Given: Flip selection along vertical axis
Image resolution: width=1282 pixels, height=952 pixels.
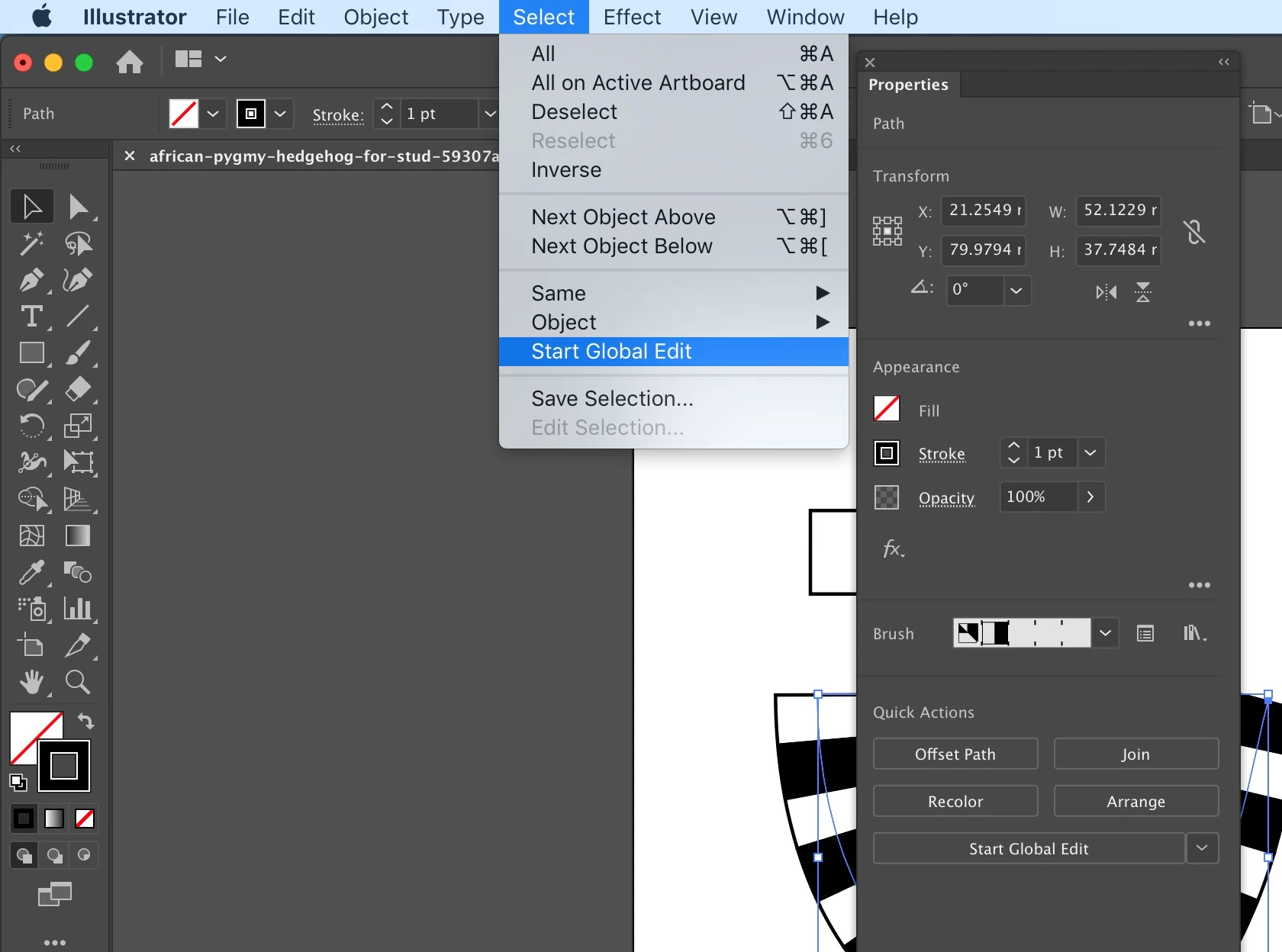Looking at the screenshot, I should tap(1143, 292).
